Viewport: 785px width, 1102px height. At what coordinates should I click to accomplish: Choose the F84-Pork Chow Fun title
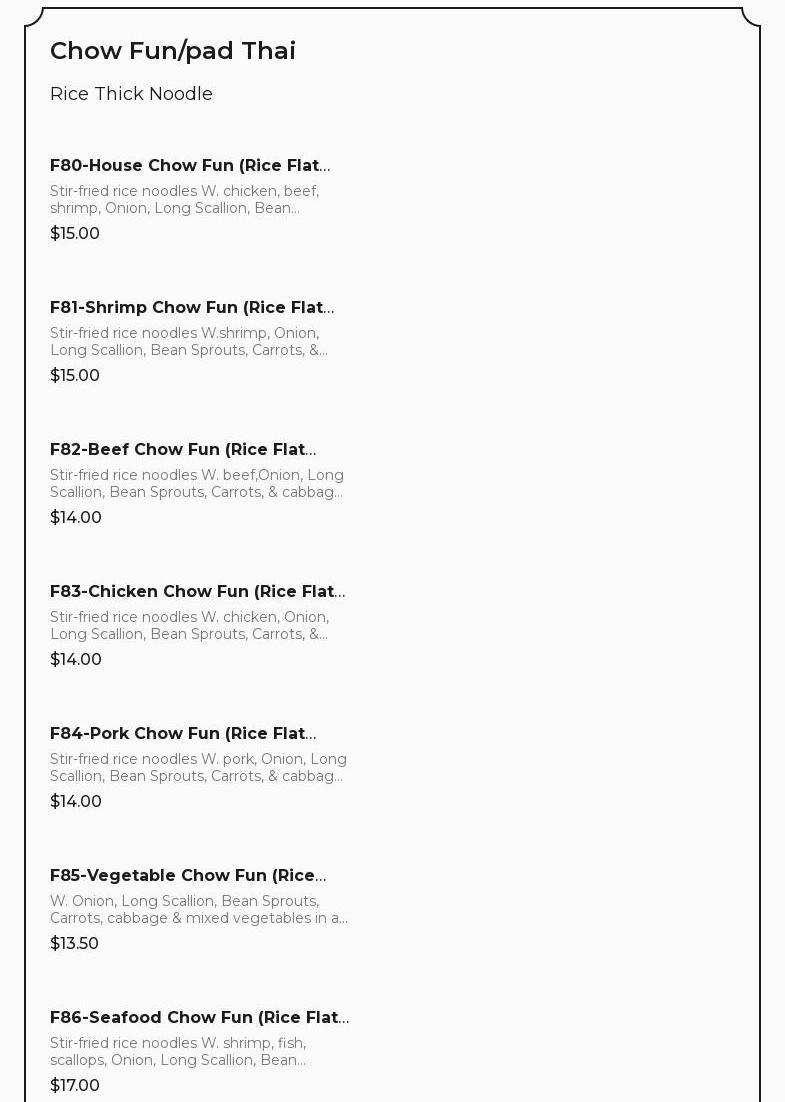(x=183, y=734)
